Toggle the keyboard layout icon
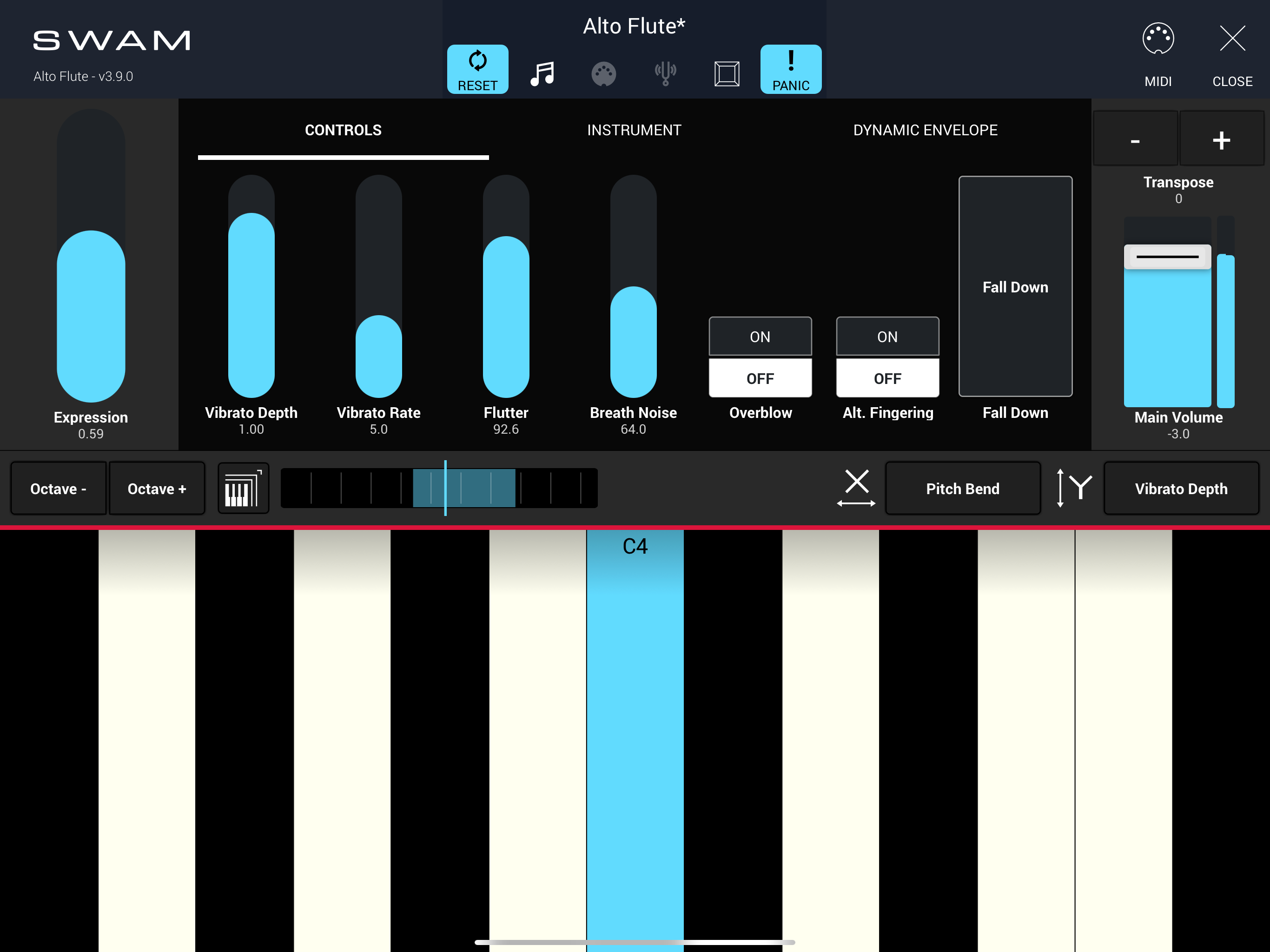The width and height of the screenshot is (1270, 952). coord(244,489)
